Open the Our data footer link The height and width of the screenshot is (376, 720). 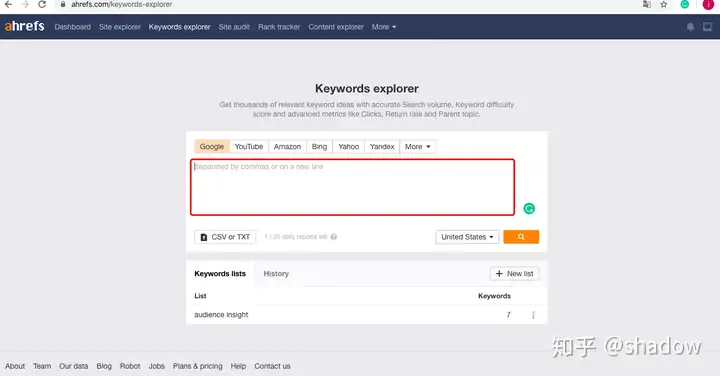point(73,366)
